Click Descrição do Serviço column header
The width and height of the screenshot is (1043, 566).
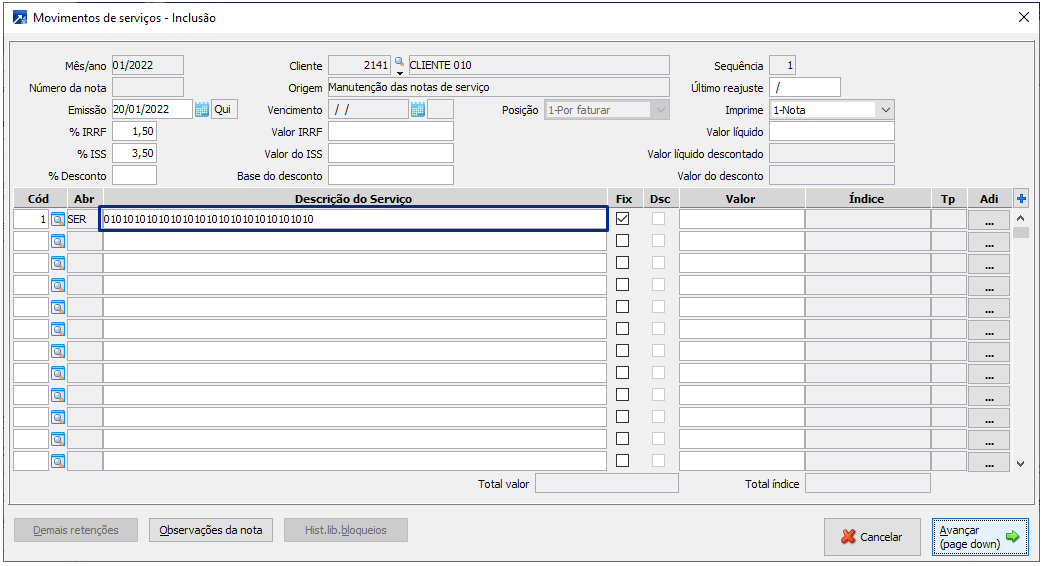[353, 198]
